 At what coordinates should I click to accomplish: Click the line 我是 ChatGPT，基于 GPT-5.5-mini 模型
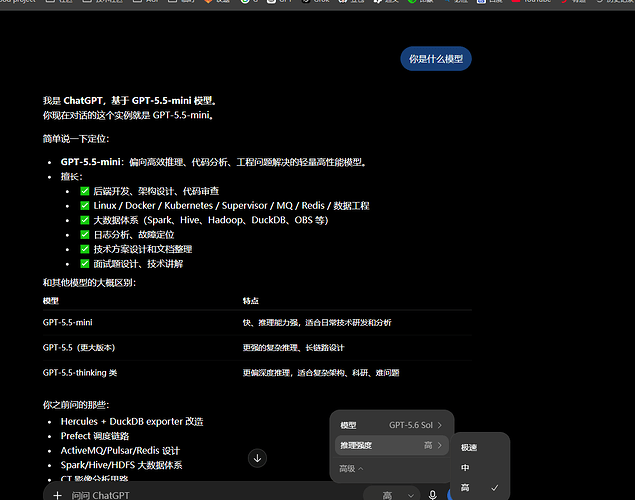point(130,101)
